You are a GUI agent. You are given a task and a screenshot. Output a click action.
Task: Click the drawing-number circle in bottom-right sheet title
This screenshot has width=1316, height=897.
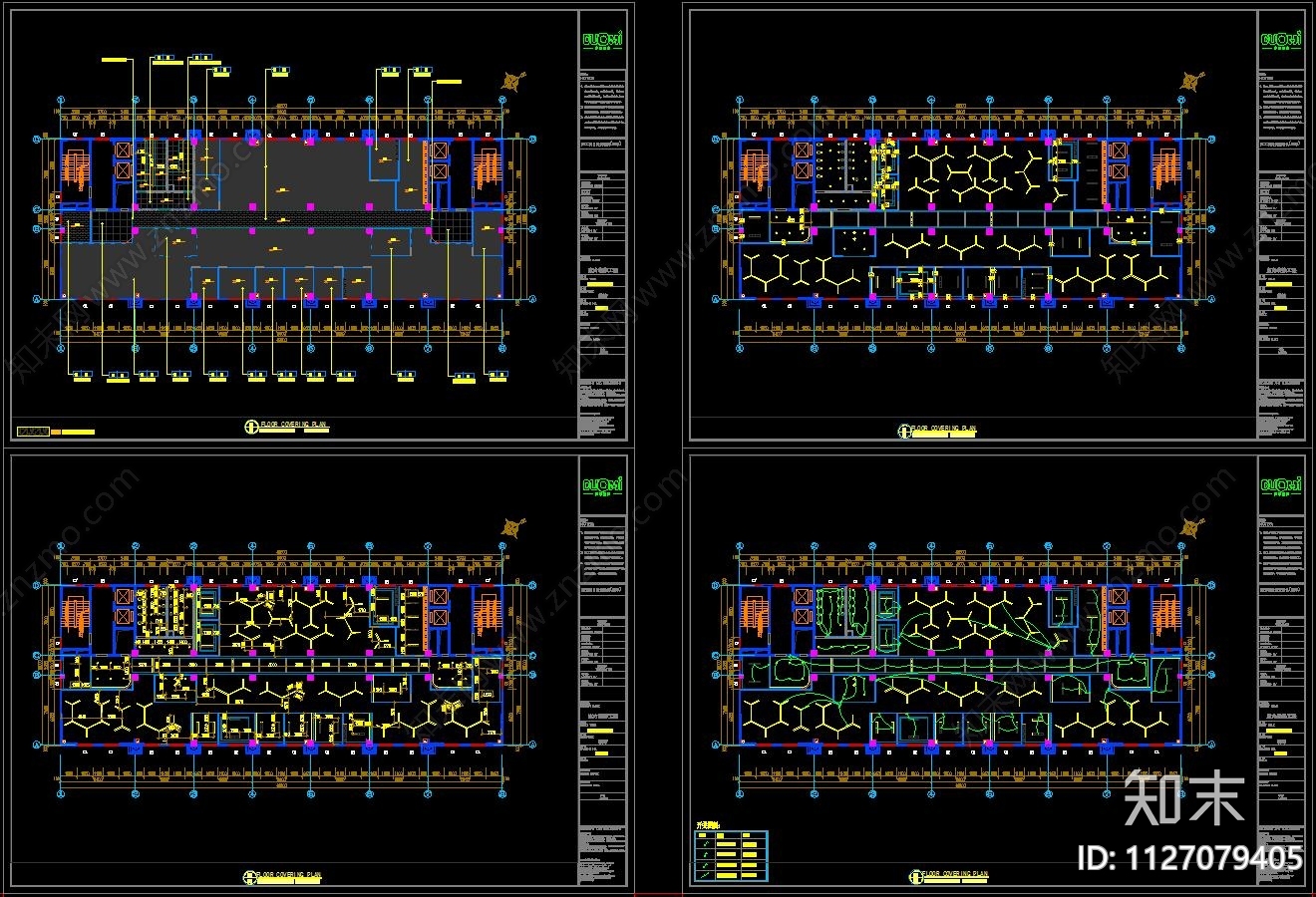click(915, 876)
